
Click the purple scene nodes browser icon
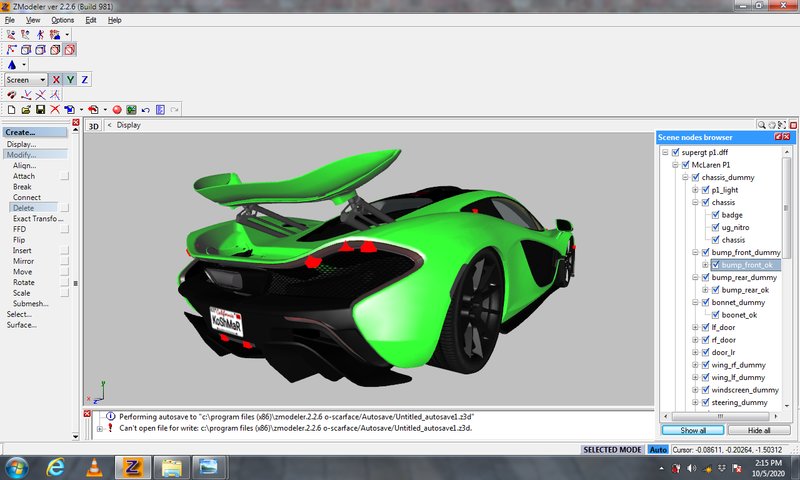[160, 109]
